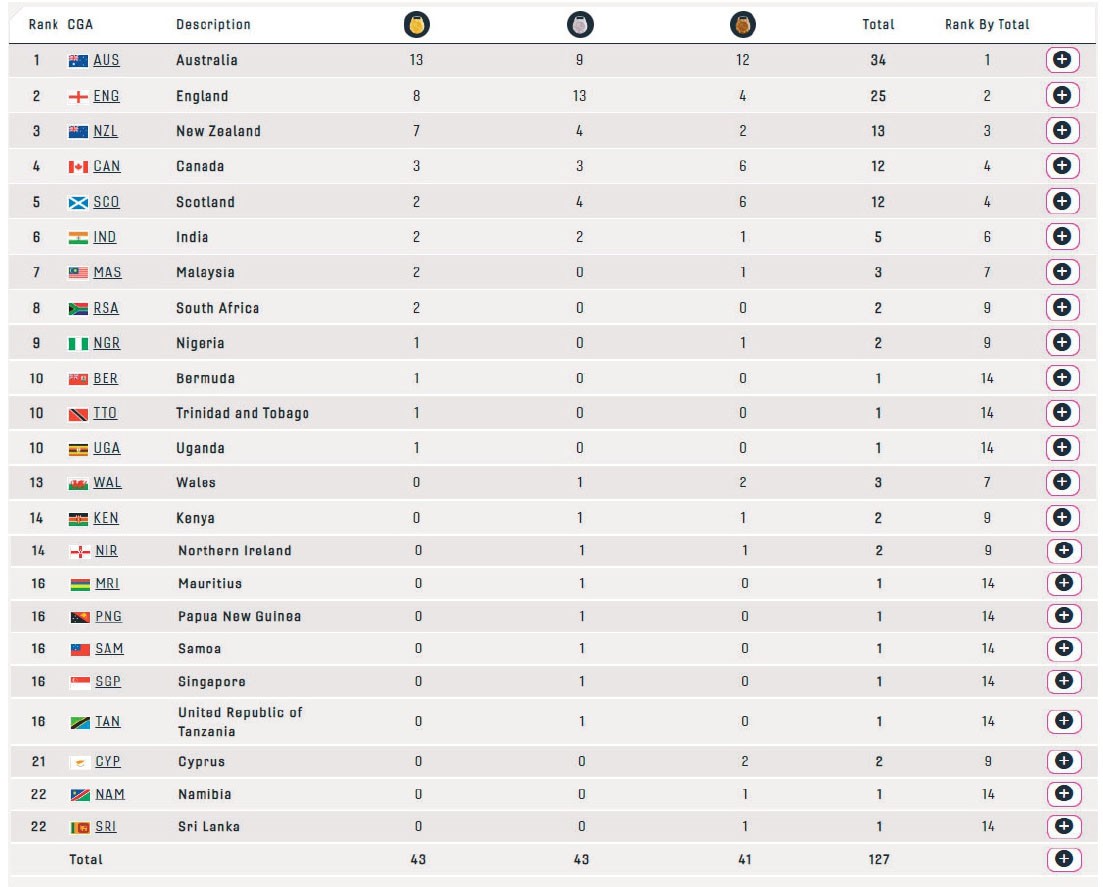This screenshot has height=887, width=1103.
Task: Click the Australia flag icon
Action: pyautogui.click(x=79, y=61)
